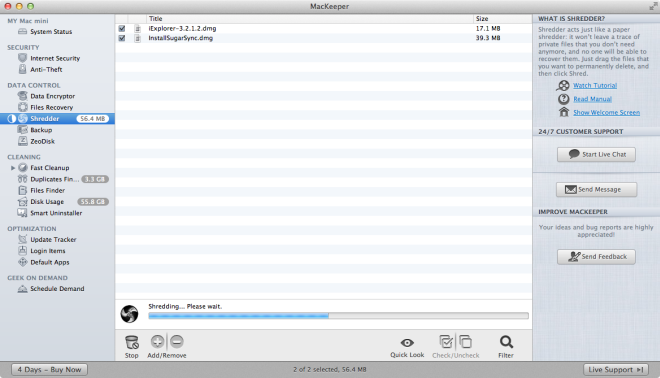This screenshot has height=378, width=660.
Task: Sort by the Size column header
Action: click(503, 19)
